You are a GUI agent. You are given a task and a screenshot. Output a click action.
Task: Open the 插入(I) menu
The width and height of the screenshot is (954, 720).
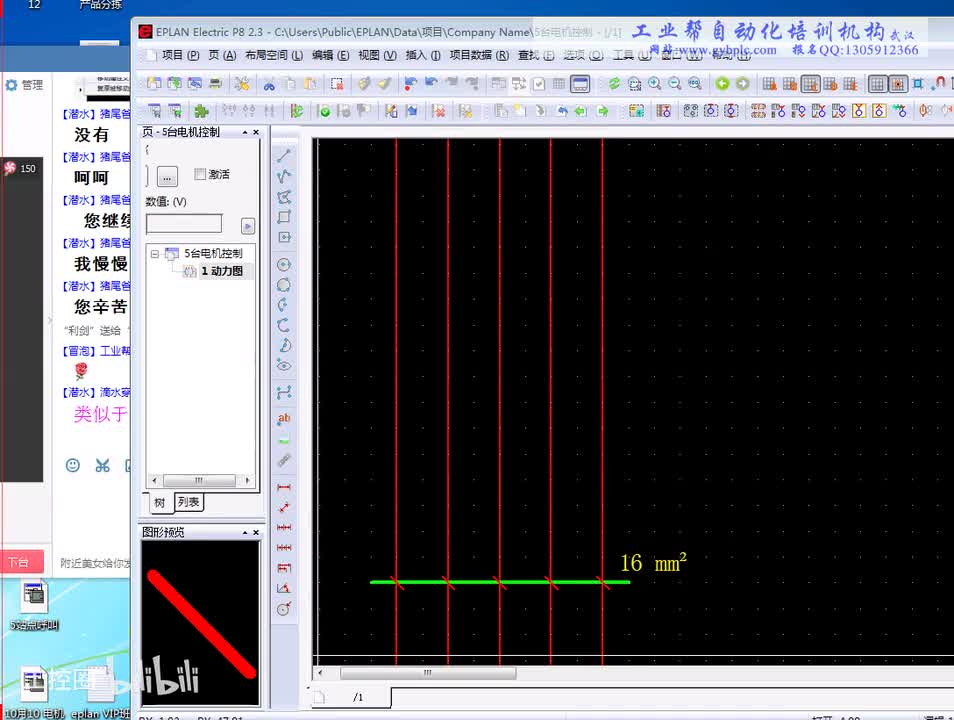tap(423, 55)
